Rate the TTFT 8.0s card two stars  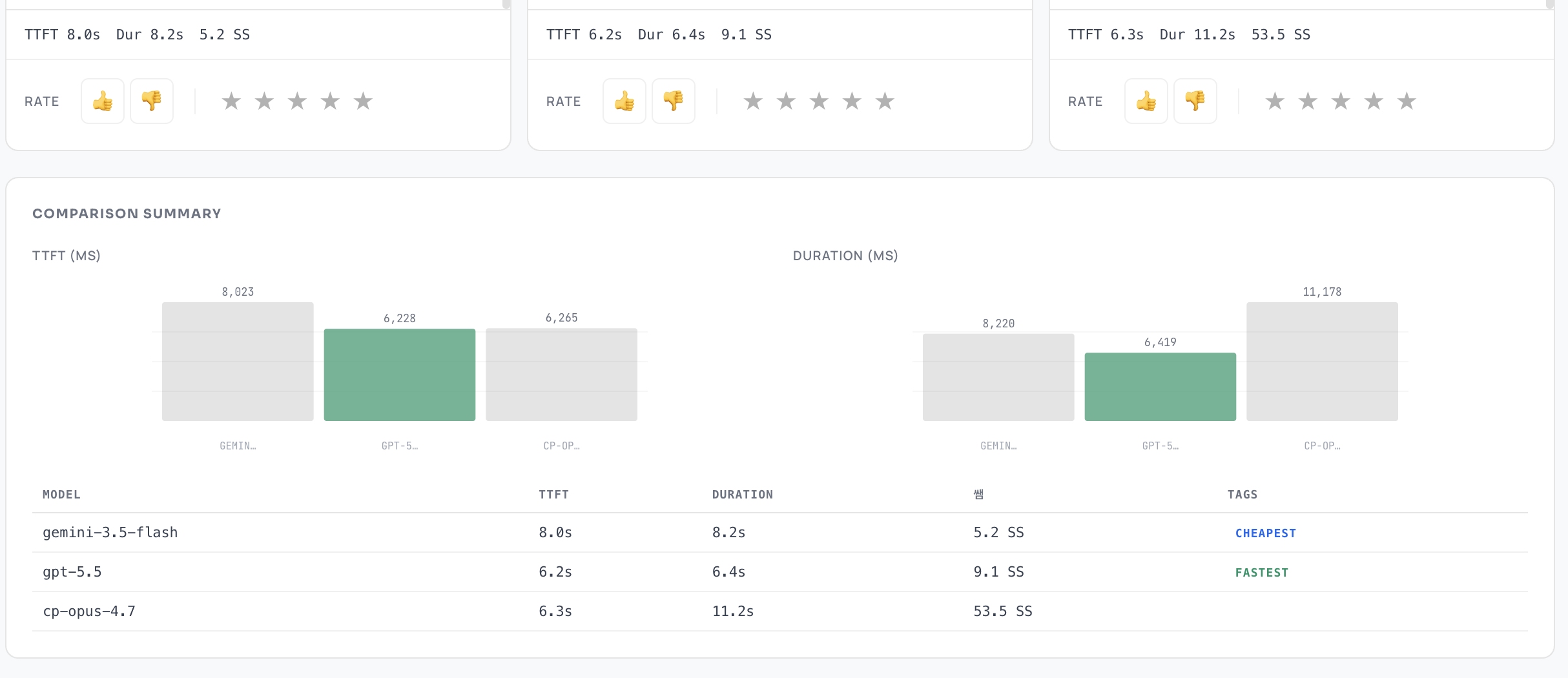(x=264, y=101)
